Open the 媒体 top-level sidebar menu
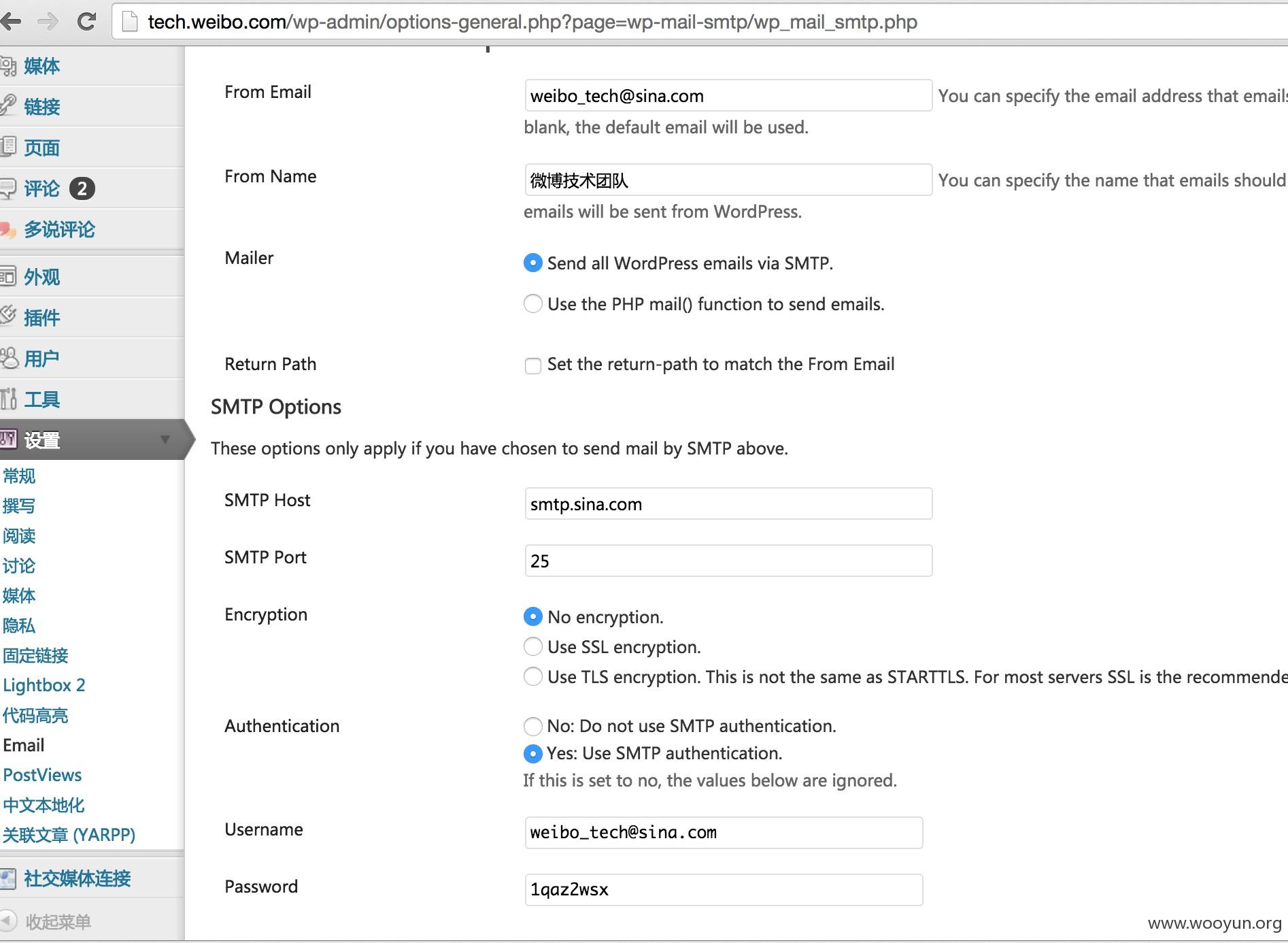The height and width of the screenshot is (943, 1288). 42,66
